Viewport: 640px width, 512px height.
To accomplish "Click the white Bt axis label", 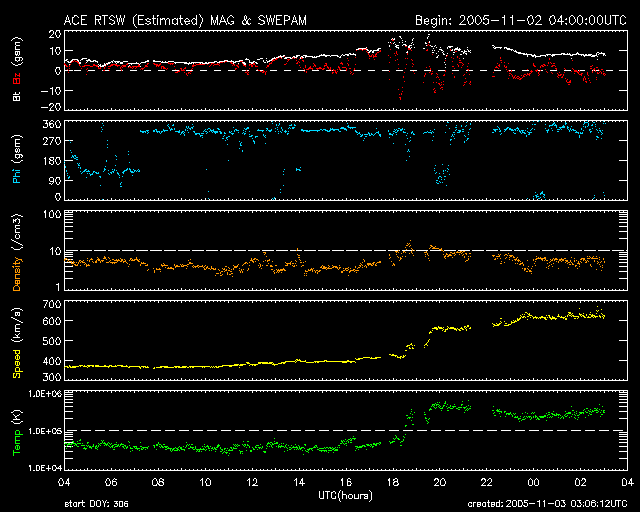I will (x=17, y=97).
